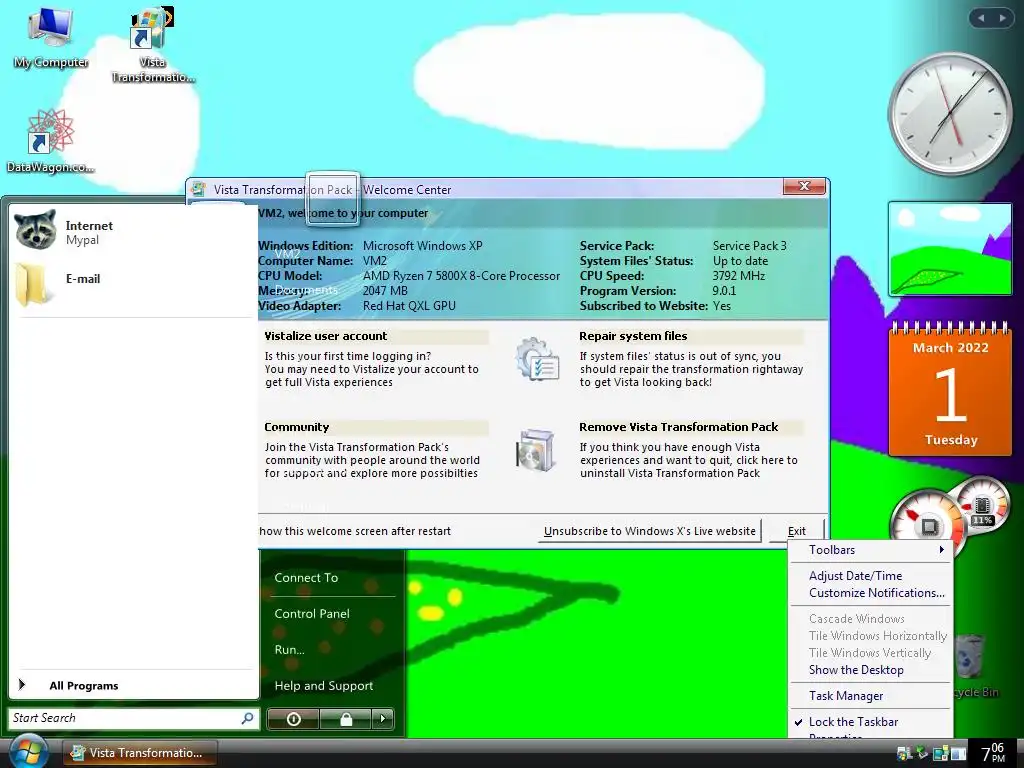The image size is (1024, 768).
Task: Click Repair system files heading
Action: 633,336
